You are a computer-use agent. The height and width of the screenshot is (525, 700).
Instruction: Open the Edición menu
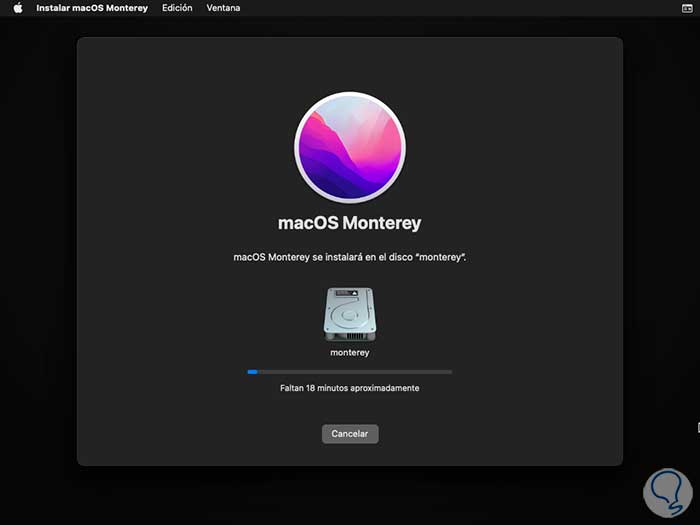(177, 8)
